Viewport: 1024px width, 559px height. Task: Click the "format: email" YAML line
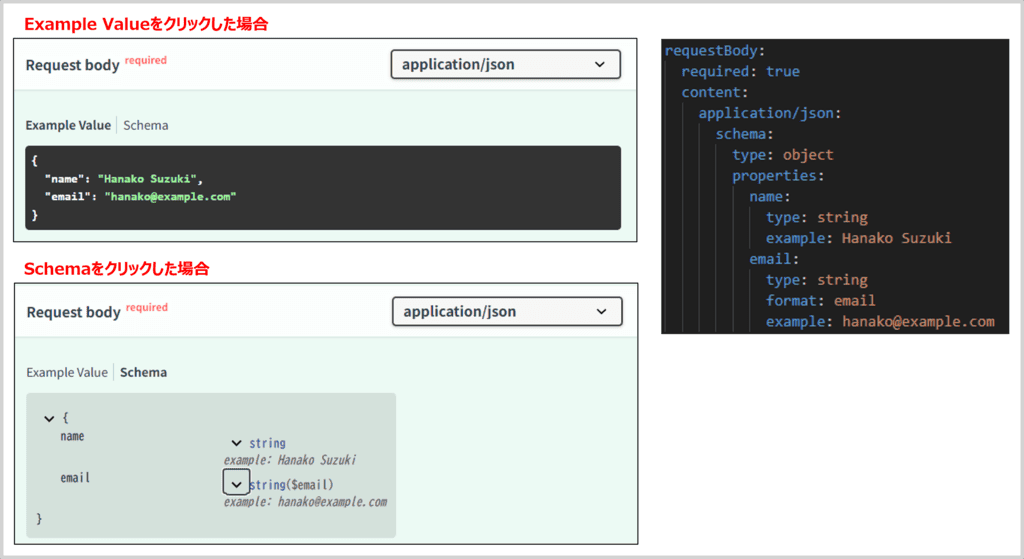coord(820,300)
